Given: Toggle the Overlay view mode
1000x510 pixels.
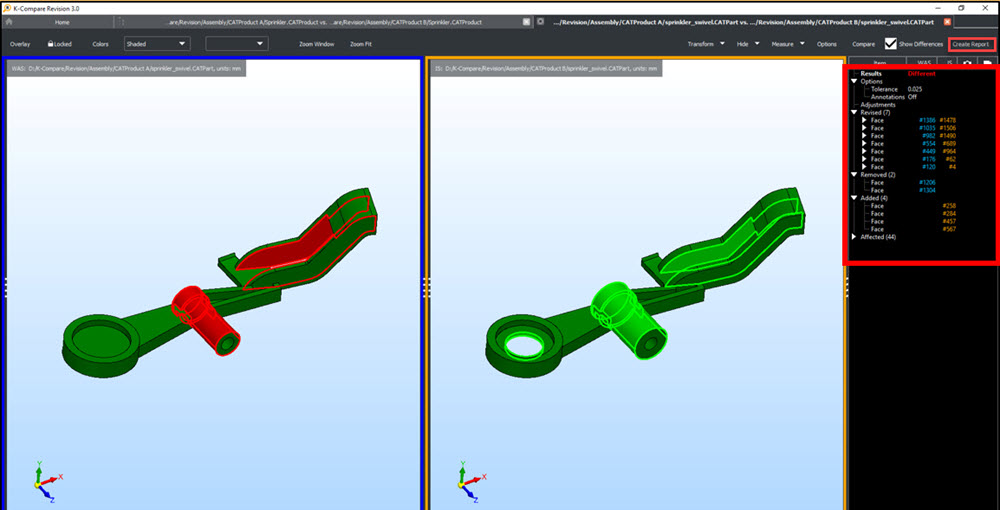Looking at the screenshot, I should point(20,44).
